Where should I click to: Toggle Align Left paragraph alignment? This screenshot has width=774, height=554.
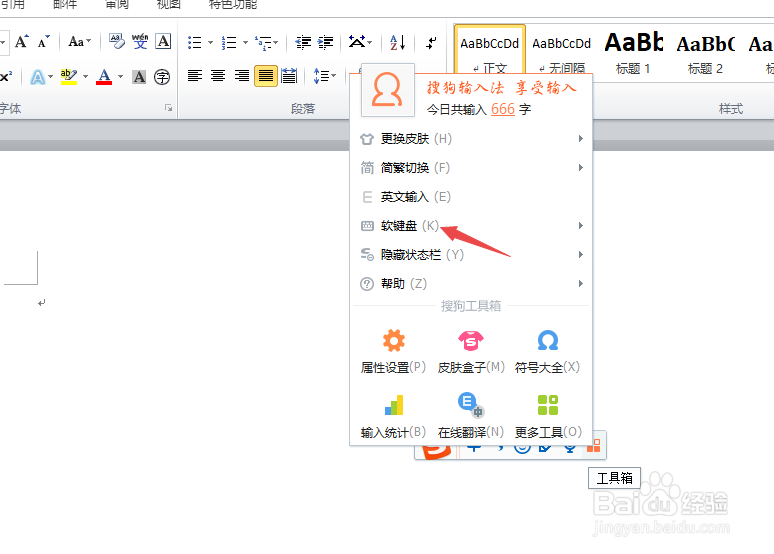pyautogui.click(x=195, y=76)
